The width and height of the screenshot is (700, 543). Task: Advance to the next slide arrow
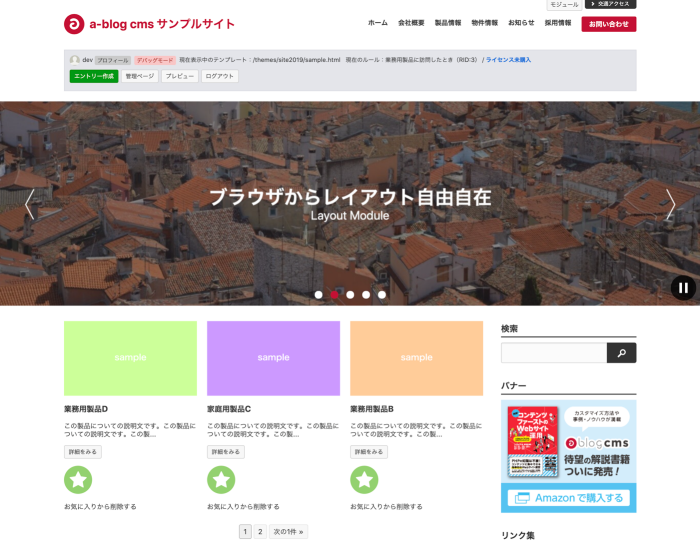(x=670, y=204)
